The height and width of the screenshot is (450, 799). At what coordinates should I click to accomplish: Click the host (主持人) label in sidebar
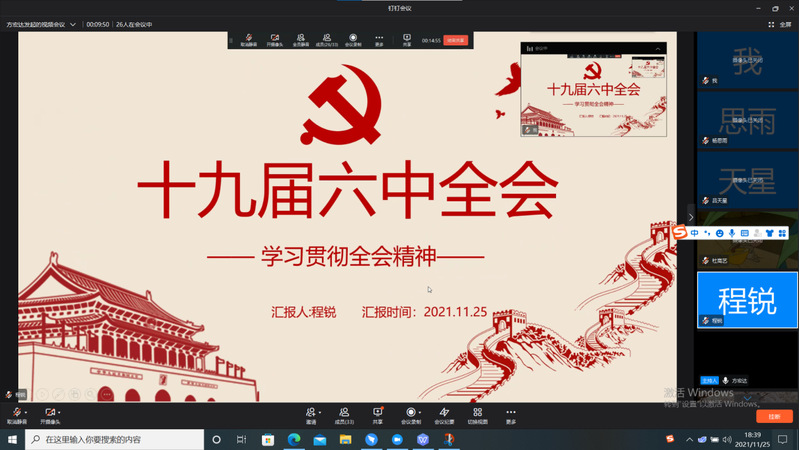click(x=709, y=381)
